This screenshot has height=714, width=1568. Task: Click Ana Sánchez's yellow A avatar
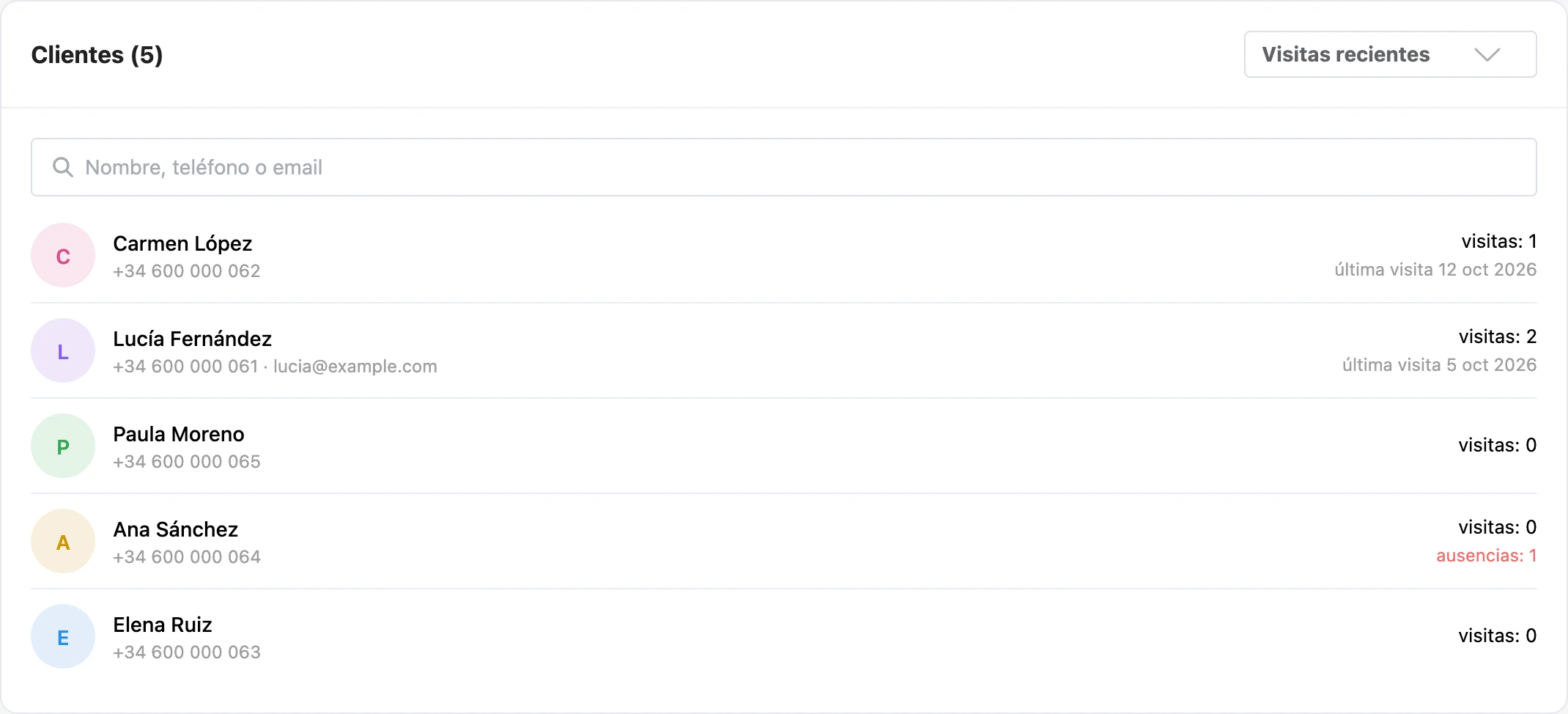click(63, 541)
